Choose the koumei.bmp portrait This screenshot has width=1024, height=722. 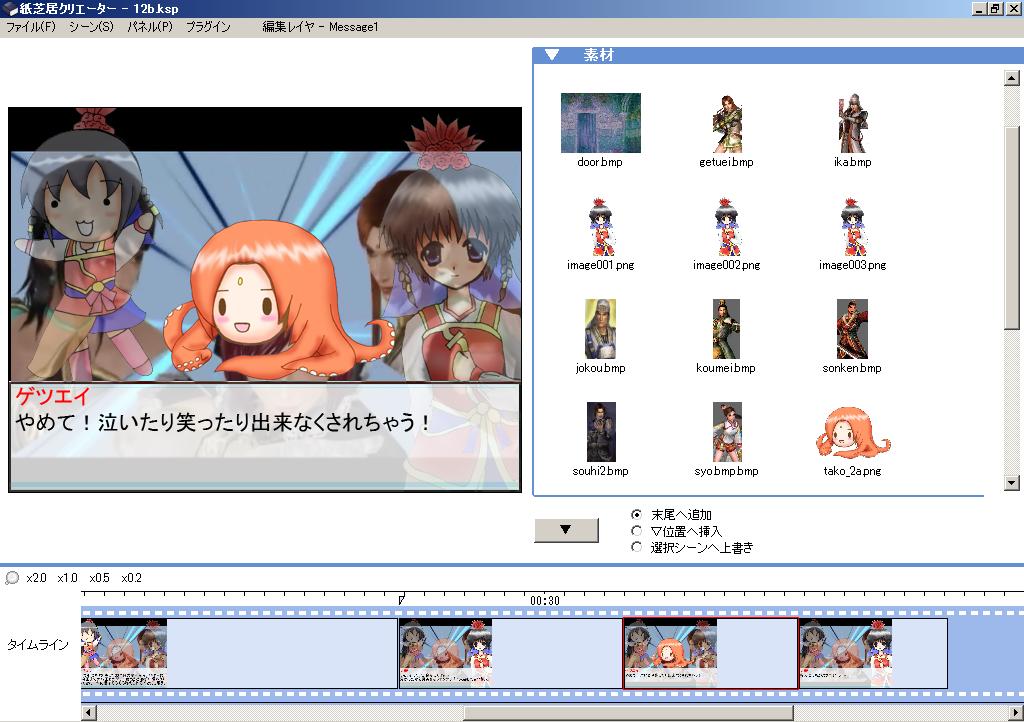pos(726,329)
